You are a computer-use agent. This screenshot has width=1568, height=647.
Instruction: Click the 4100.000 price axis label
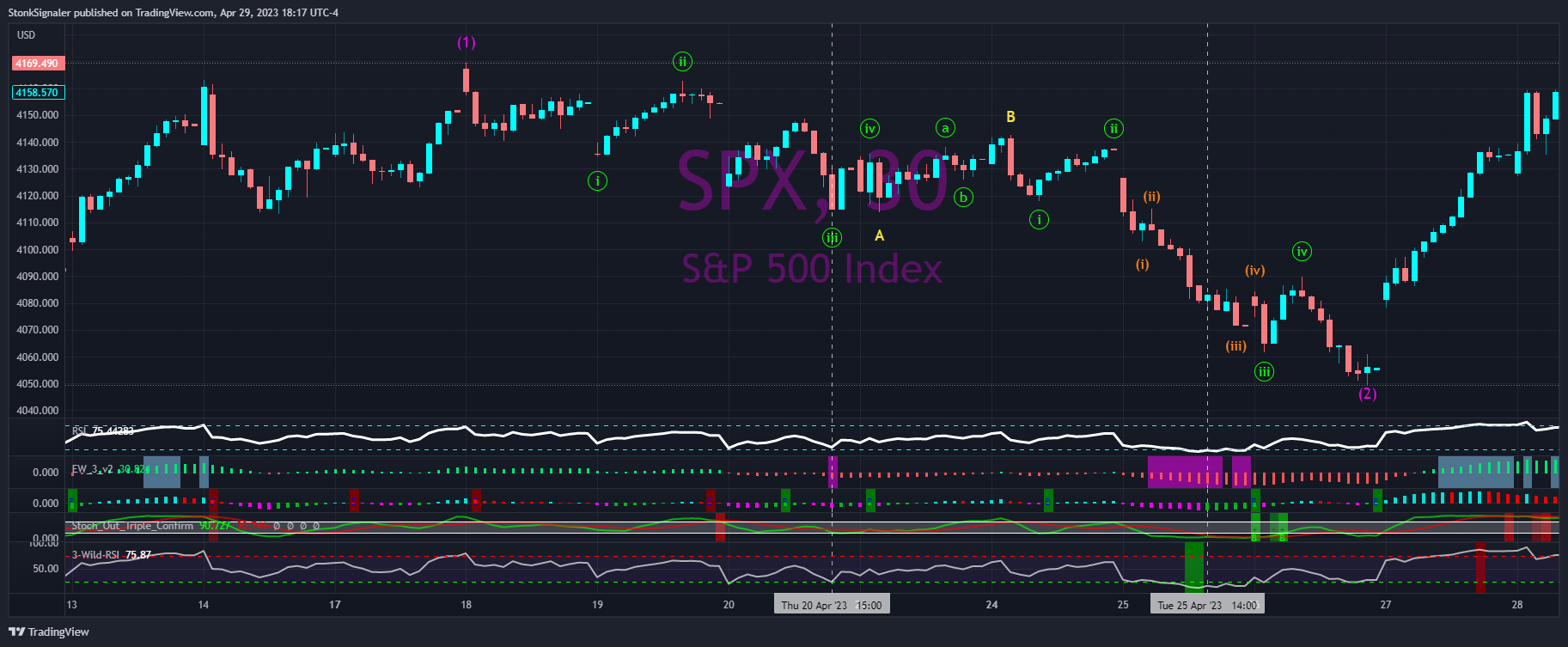click(x=37, y=250)
